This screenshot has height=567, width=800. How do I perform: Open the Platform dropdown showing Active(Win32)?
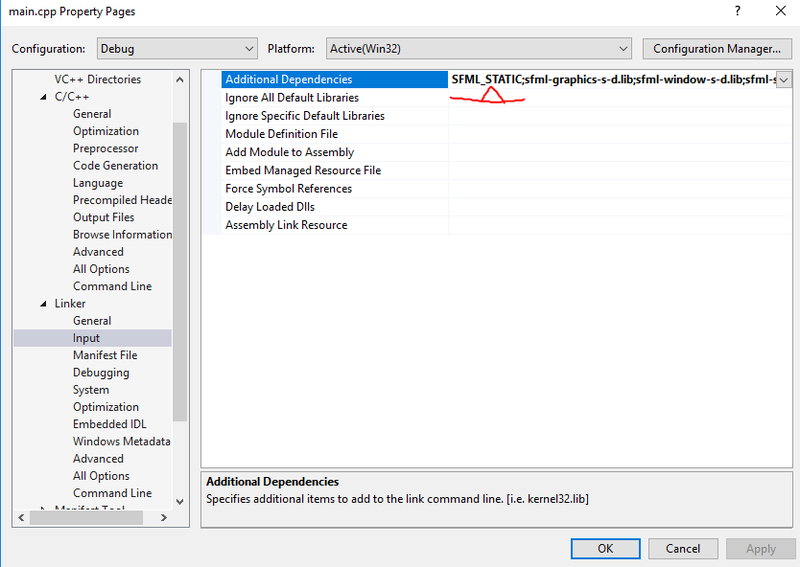[x=479, y=48]
